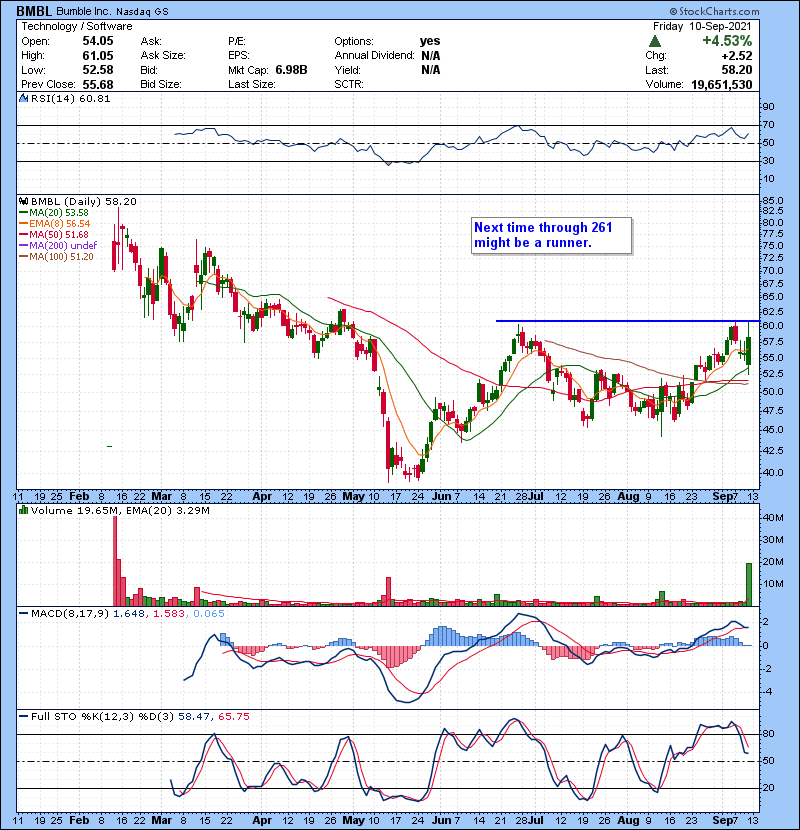The height and width of the screenshot is (830, 800).
Task: Click the RSI(14) 60.81 label
Action: pyautogui.click(x=70, y=98)
